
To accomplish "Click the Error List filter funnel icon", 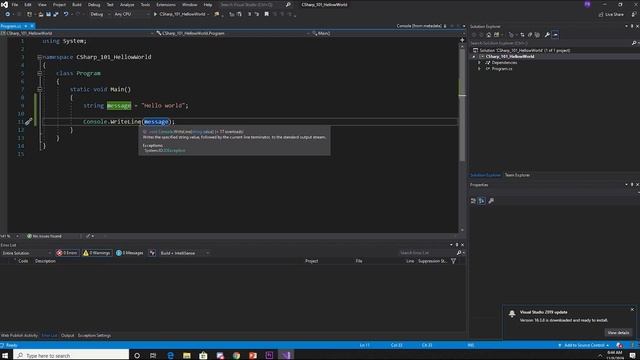I will point(453,261).
